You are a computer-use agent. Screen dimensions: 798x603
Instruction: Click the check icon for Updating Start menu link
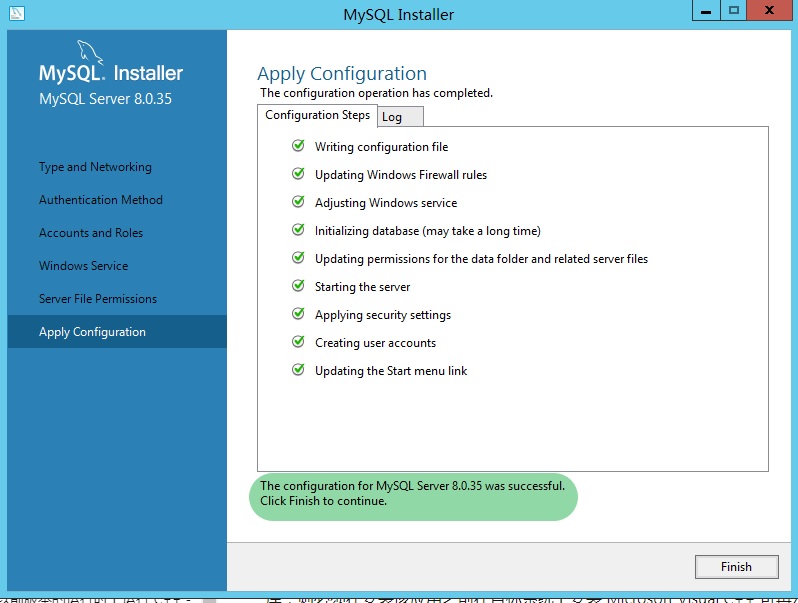298,370
